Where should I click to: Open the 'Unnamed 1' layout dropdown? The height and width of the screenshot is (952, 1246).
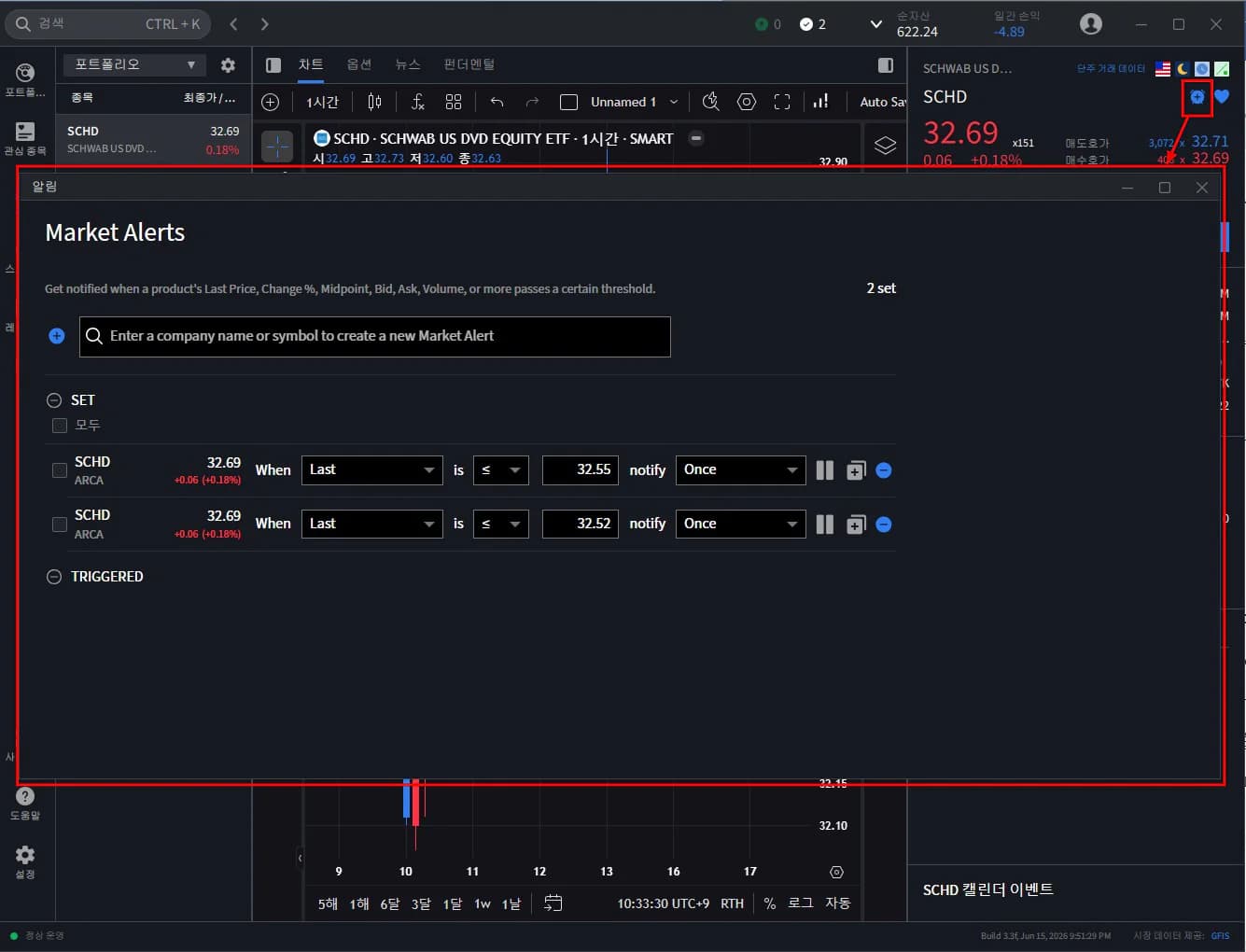coord(634,102)
